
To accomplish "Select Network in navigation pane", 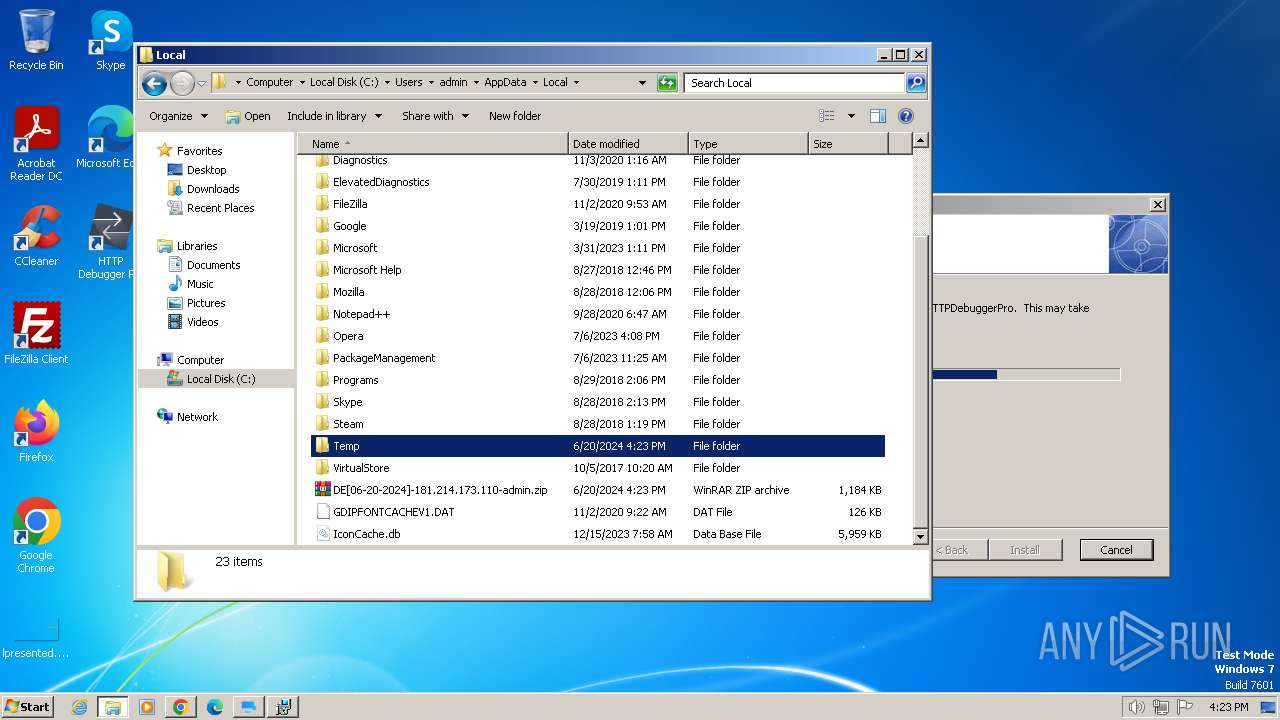I will tap(197, 417).
